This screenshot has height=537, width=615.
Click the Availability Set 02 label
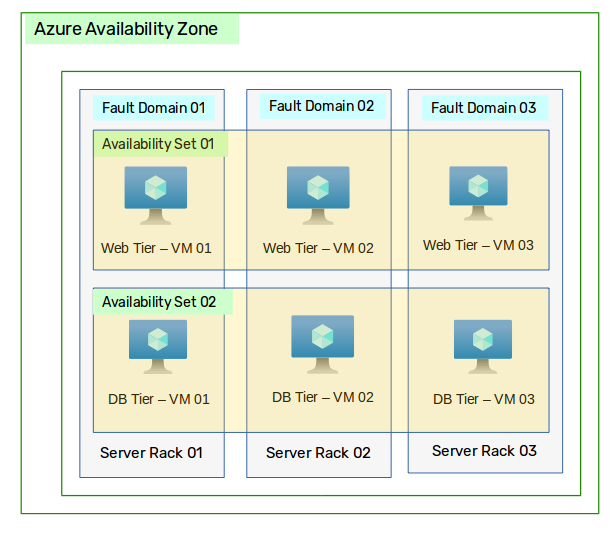coord(159,302)
